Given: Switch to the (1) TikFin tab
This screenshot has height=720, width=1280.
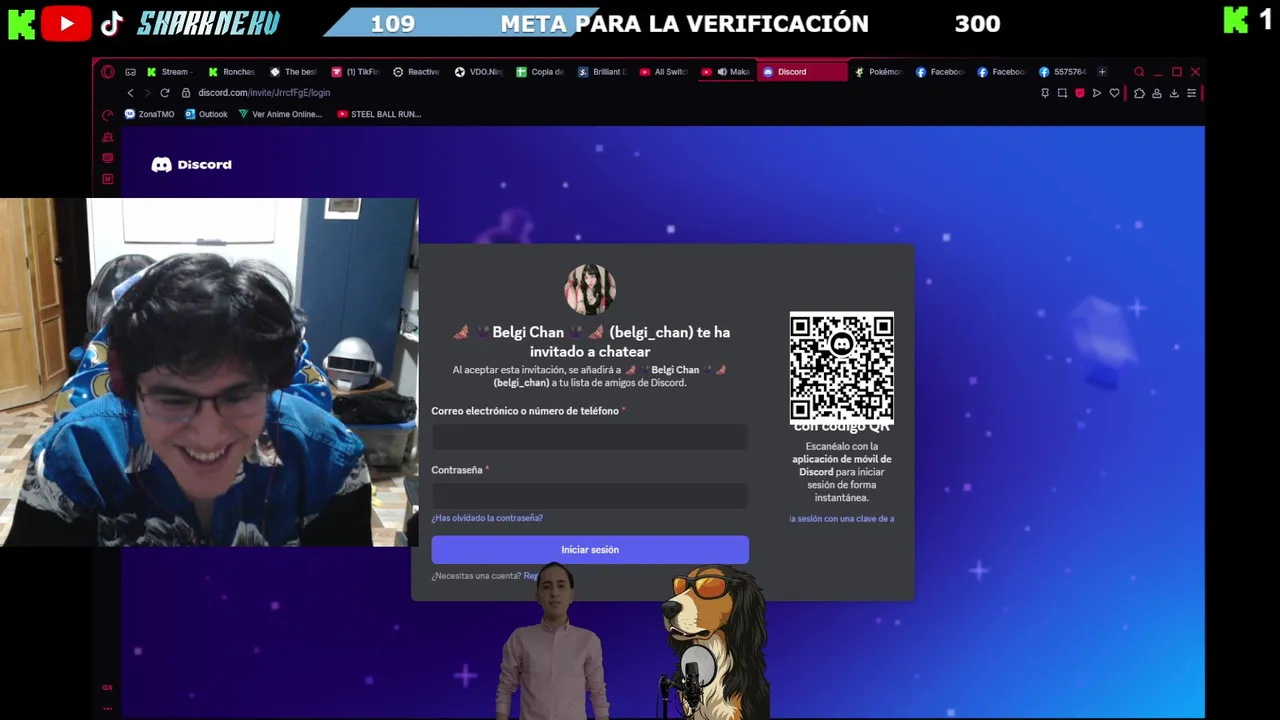Looking at the screenshot, I should tap(354, 72).
